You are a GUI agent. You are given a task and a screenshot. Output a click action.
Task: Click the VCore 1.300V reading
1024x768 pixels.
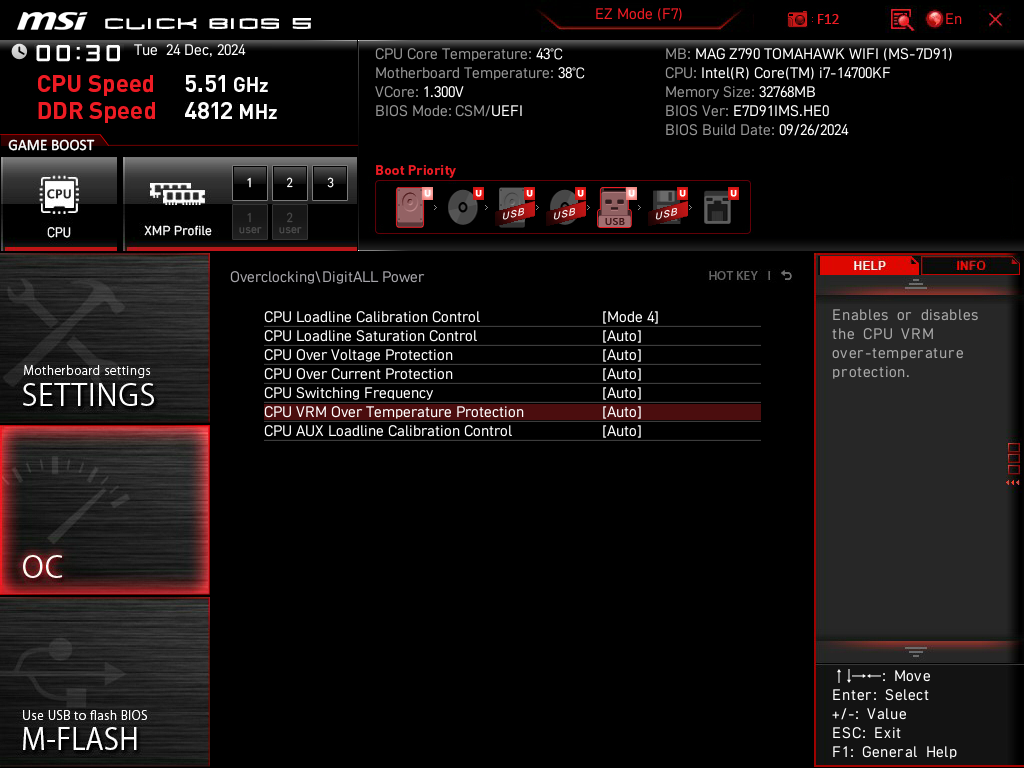tap(419, 92)
